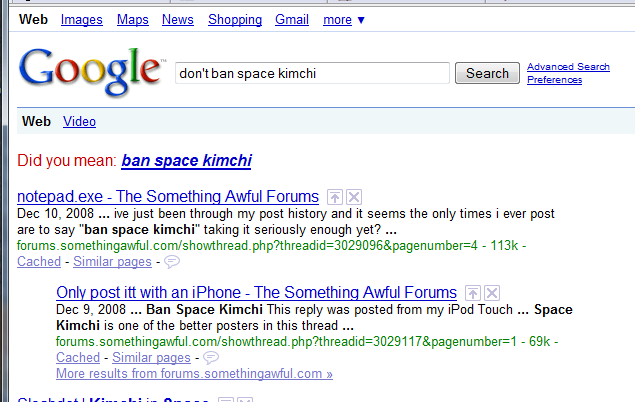Open the Preferences link
The width and height of the screenshot is (635, 402).
554,80
